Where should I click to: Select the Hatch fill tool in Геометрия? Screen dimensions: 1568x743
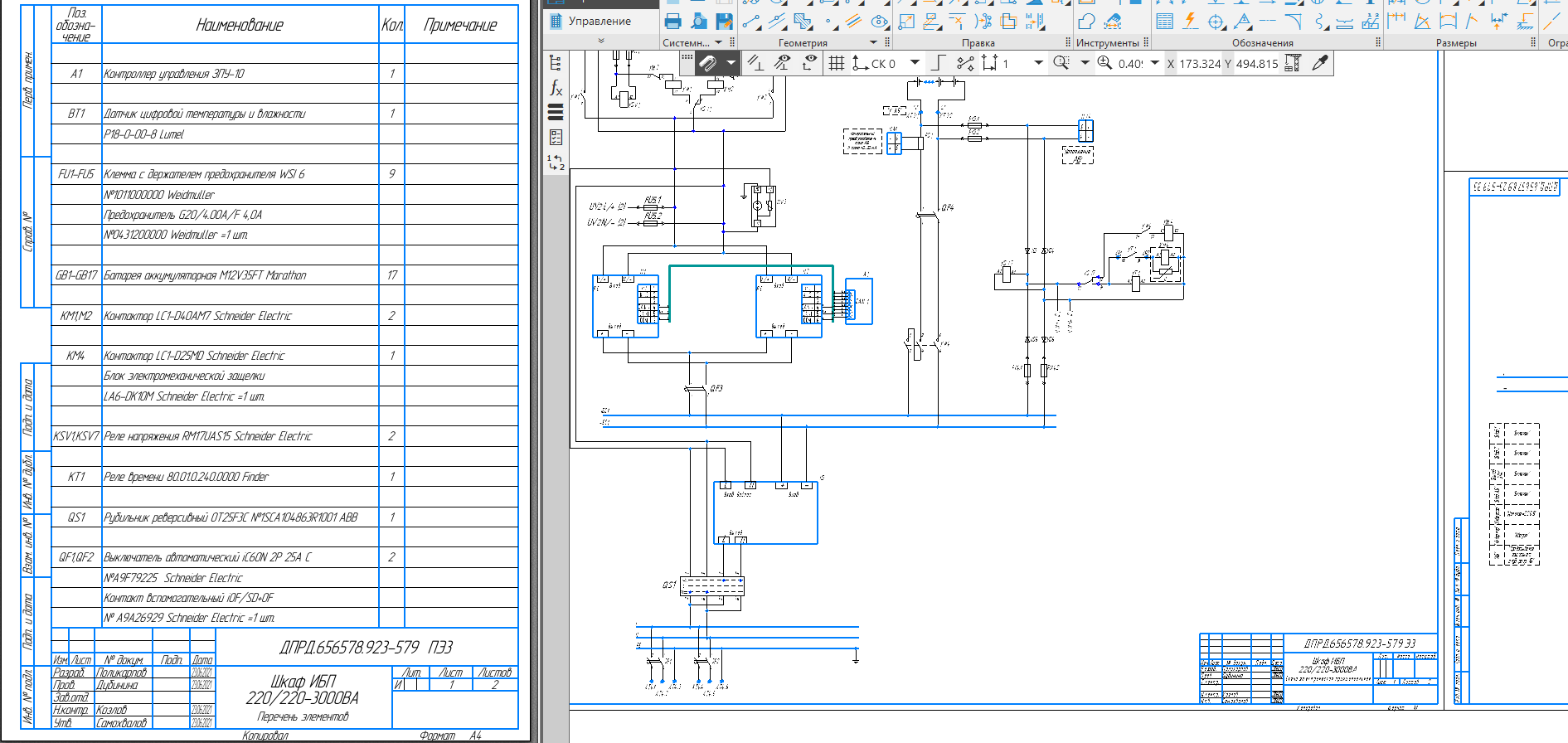click(803, 22)
